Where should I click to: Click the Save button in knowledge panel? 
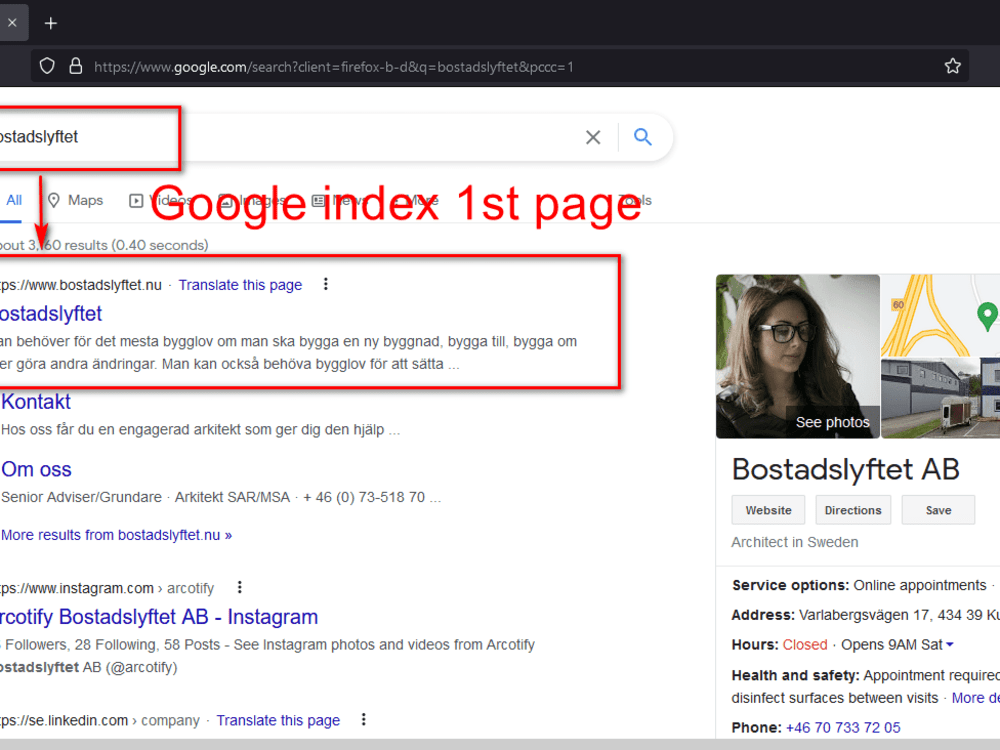click(938, 510)
